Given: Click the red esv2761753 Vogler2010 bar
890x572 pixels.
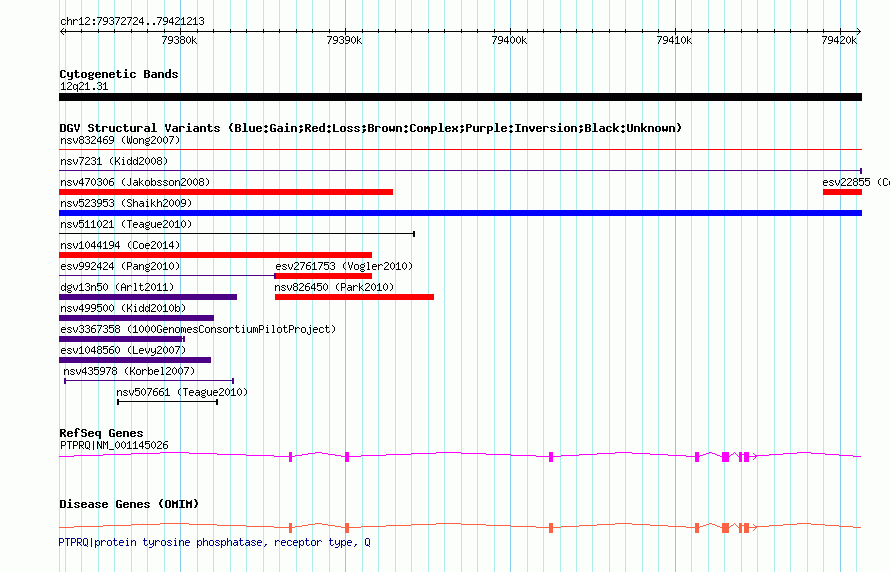Looking at the screenshot, I should coord(324,276).
